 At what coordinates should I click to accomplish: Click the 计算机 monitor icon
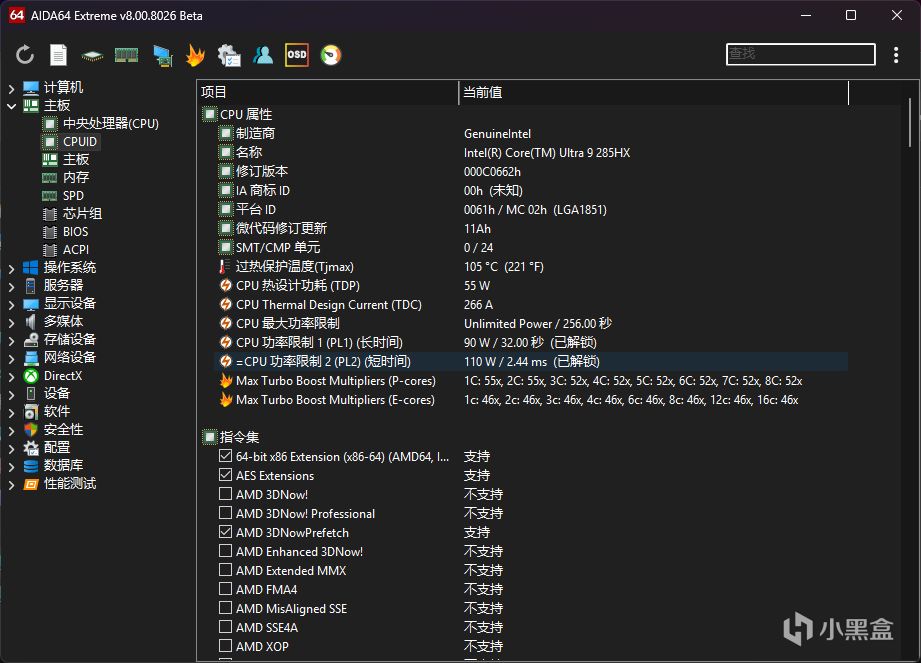pos(31,88)
